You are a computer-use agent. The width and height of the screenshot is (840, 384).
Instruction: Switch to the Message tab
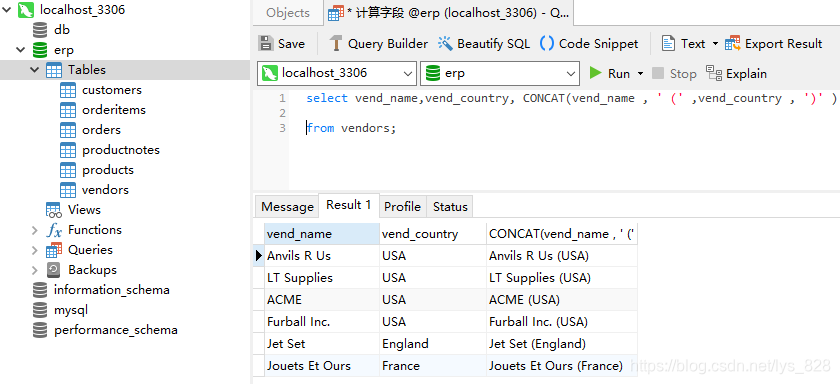tap(287, 206)
